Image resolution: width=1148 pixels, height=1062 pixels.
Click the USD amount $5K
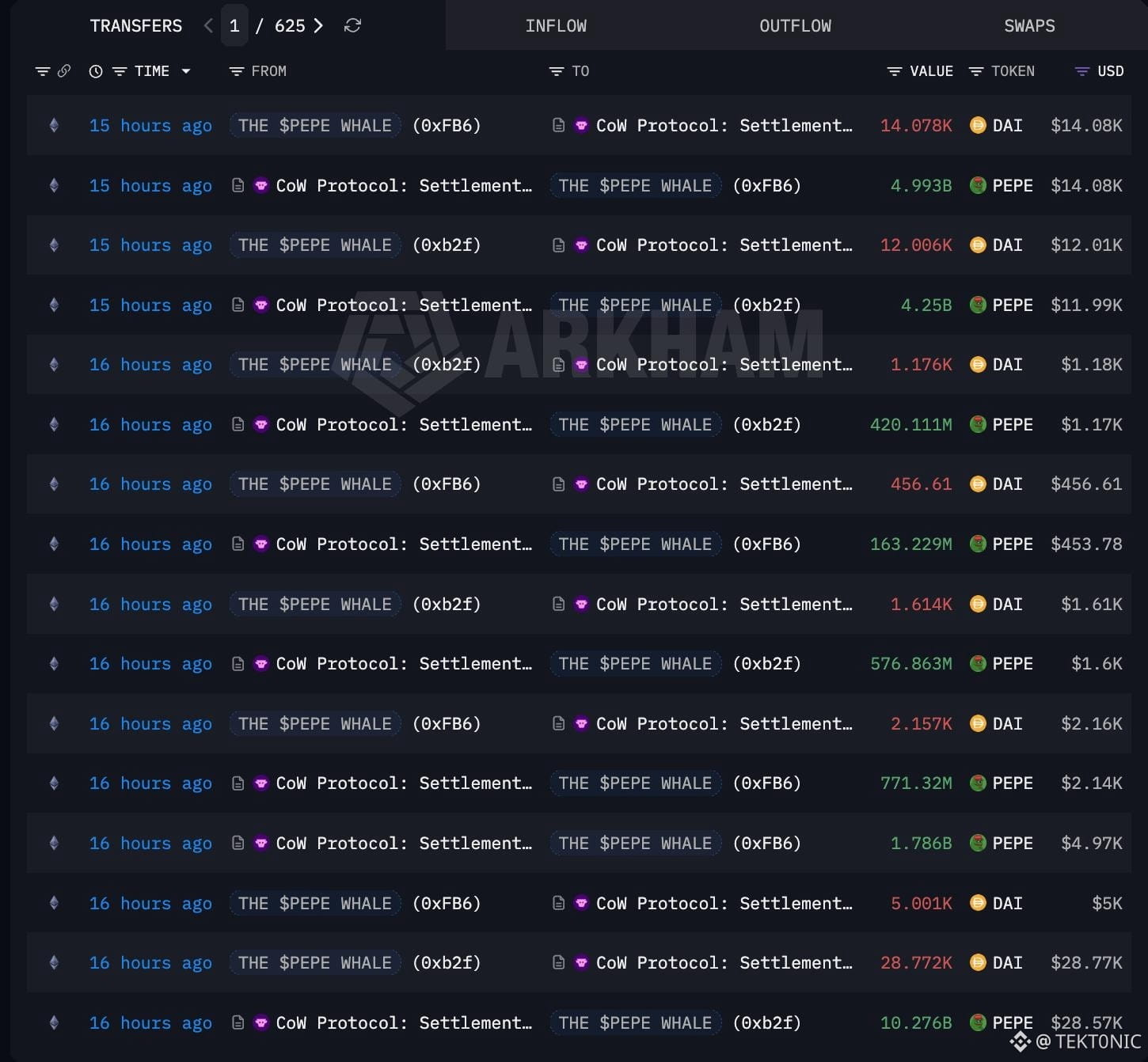pyautogui.click(x=1107, y=903)
